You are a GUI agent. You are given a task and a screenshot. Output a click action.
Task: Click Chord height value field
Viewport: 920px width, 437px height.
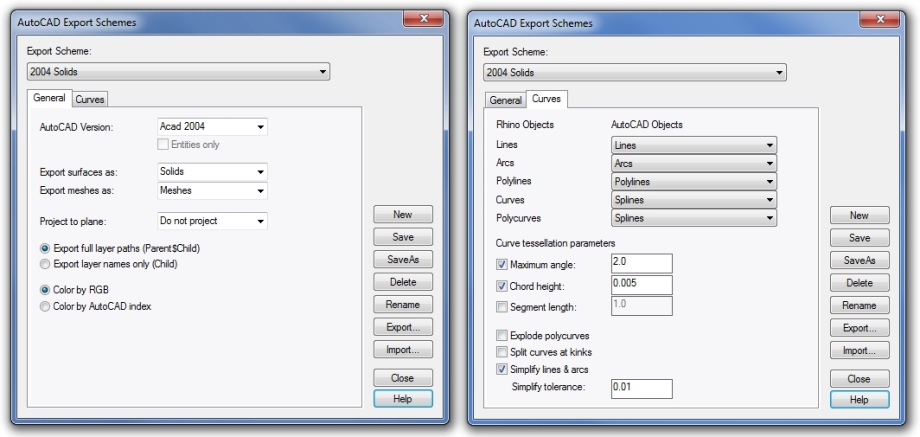point(642,285)
